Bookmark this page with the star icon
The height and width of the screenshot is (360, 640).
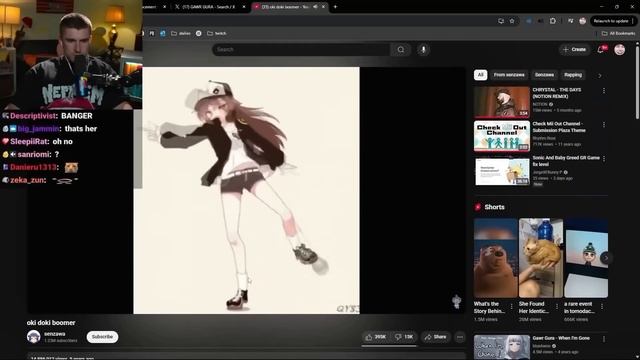pyautogui.click(x=512, y=21)
